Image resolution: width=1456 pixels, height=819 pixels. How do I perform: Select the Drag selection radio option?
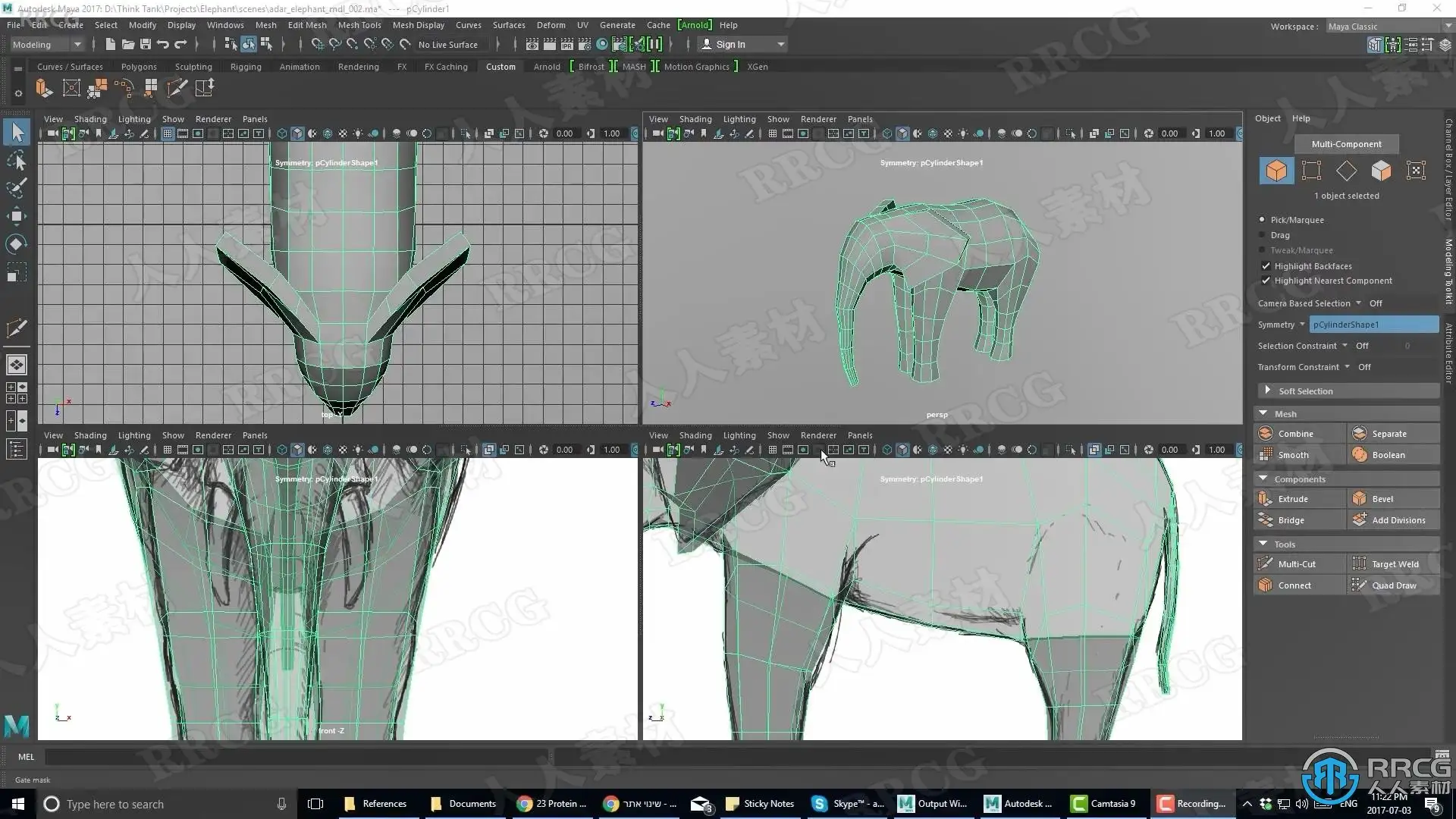click(x=1262, y=235)
